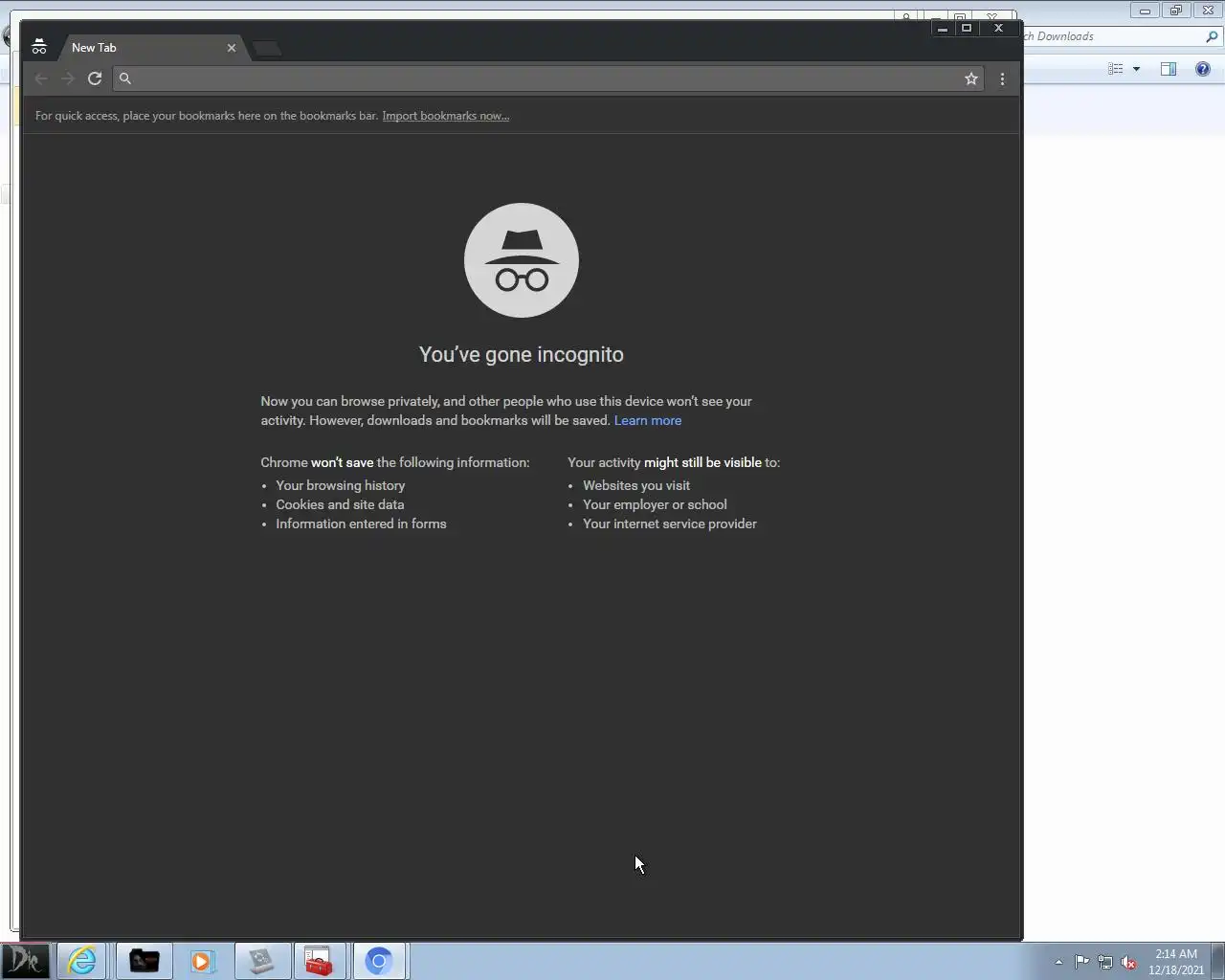
Task: Click the forward navigation arrow
Action: click(x=68, y=78)
